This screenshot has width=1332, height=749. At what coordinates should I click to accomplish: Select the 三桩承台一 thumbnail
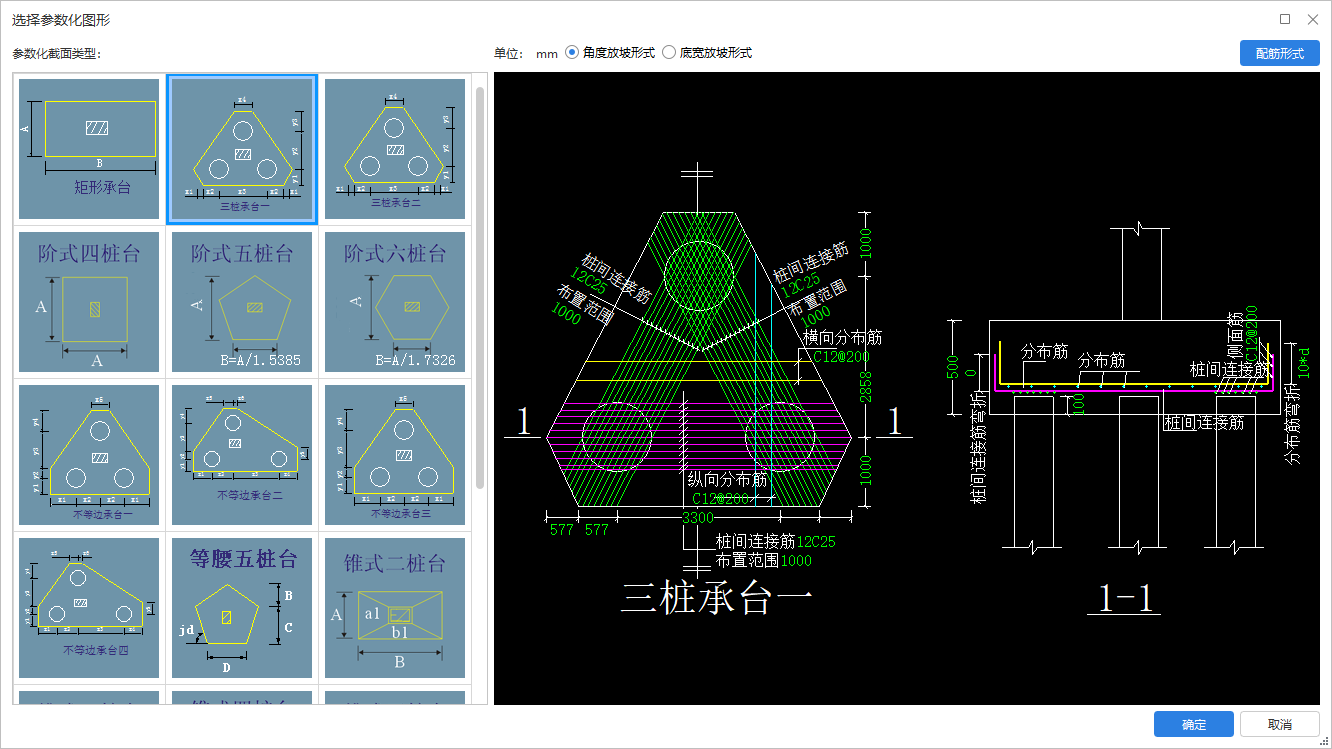pyautogui.click(x=242, y=149)
